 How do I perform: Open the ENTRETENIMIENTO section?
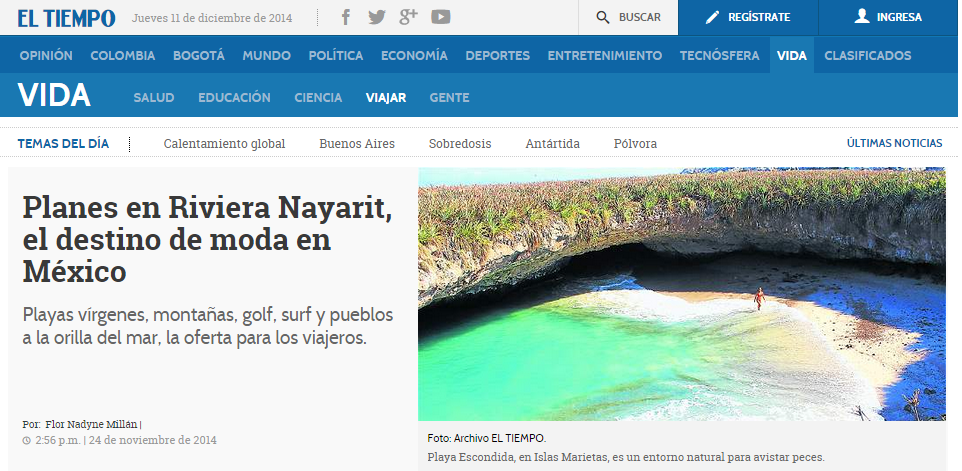[605, 55]
